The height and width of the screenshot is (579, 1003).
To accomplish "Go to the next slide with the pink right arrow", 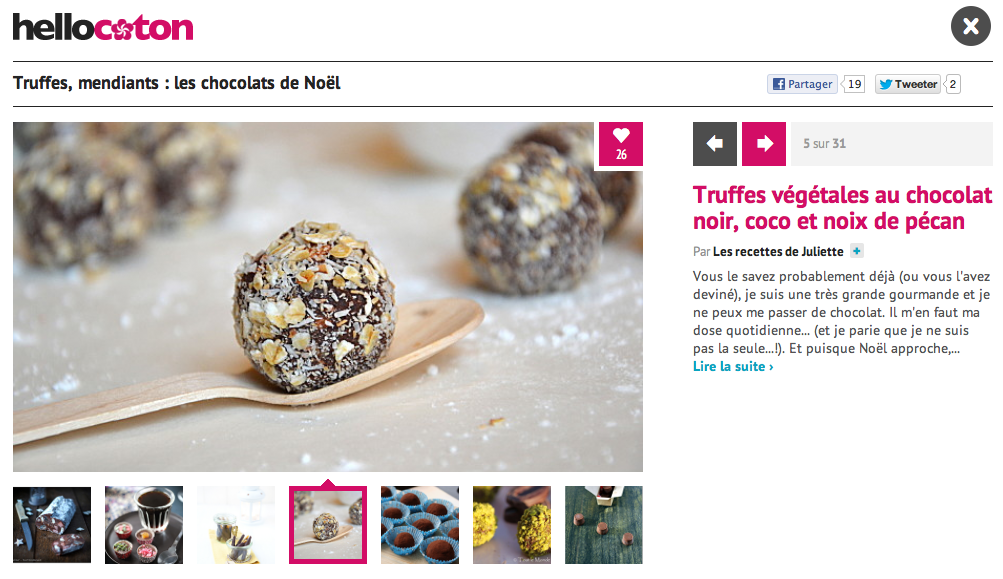I will (764, 144).
